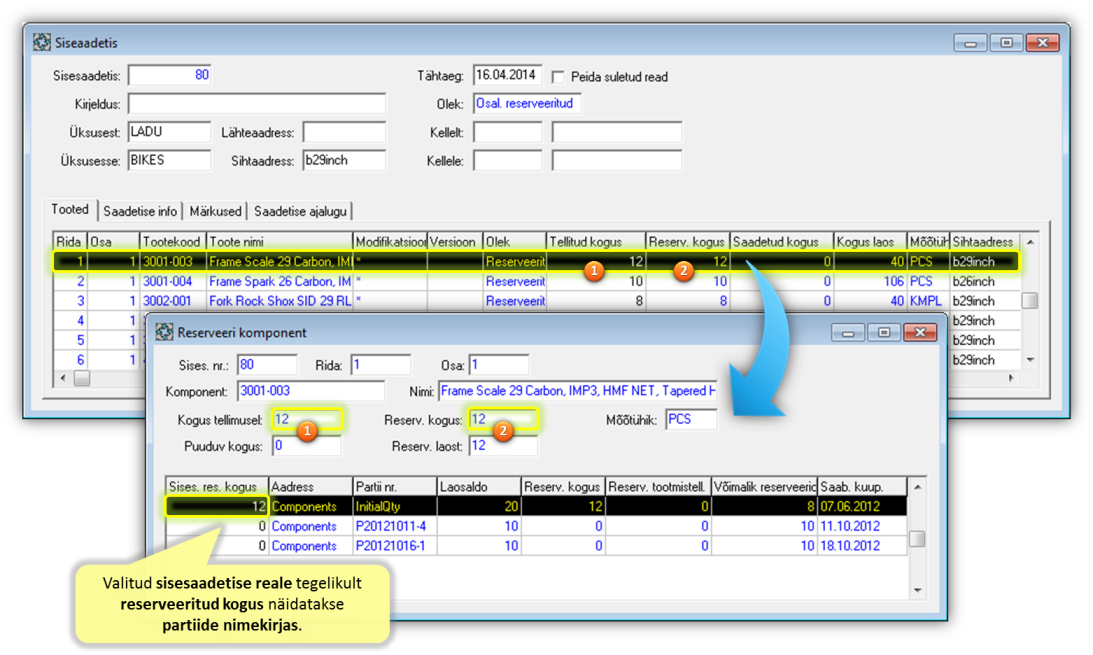Click the Osa field in Reserveeri komponent
Image resolution: width=1093 pixels, height=655 pixels.
click(499, 365)
